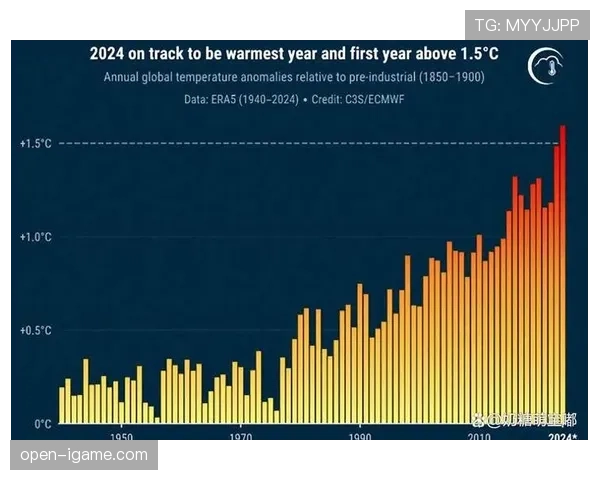
Task: Click the +1.5°C y-axis label
Action: 35,144
